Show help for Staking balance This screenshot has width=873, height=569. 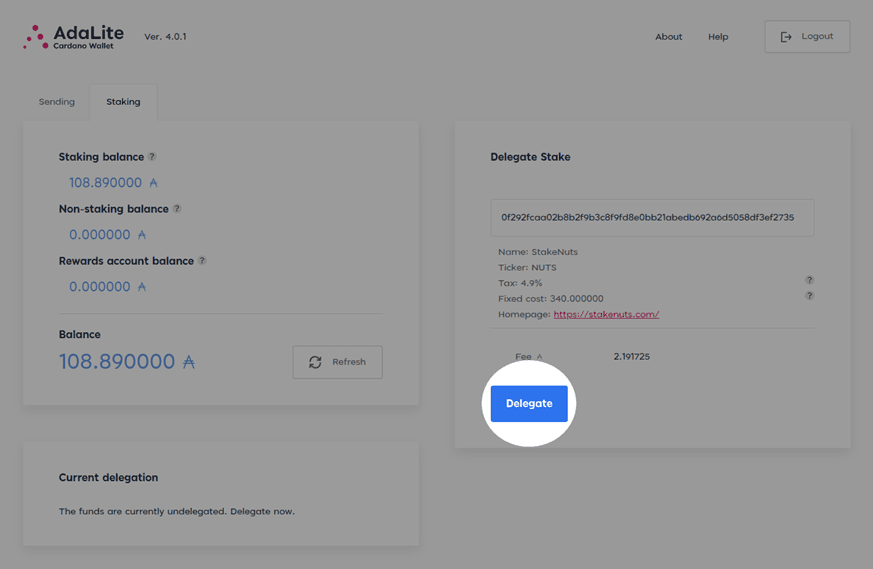click(151, 156)
